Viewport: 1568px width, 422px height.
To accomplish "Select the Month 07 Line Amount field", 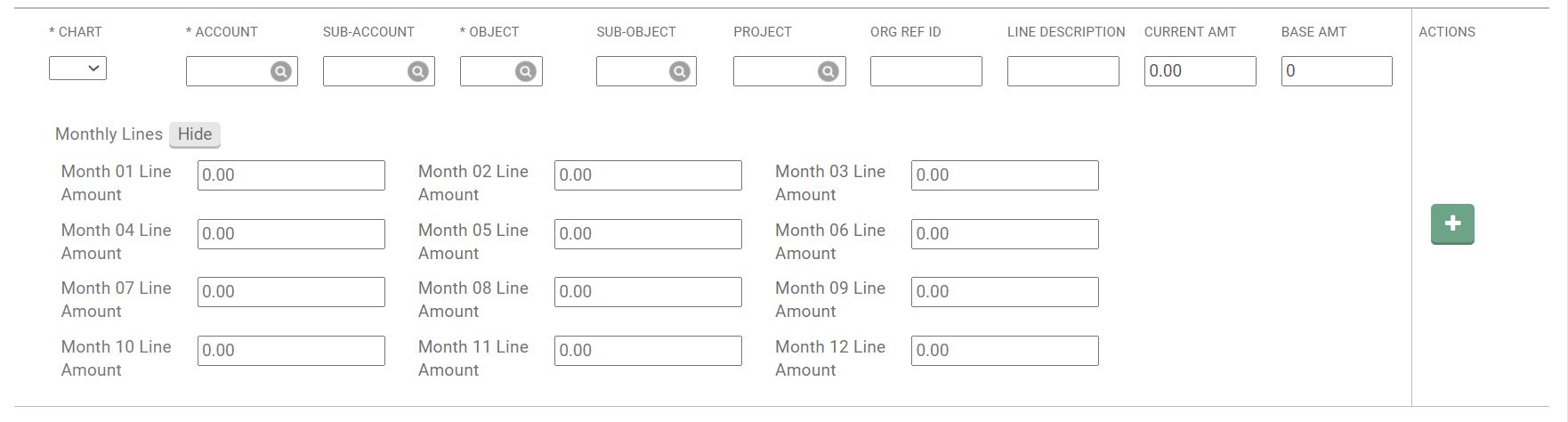I will point(291,292).
